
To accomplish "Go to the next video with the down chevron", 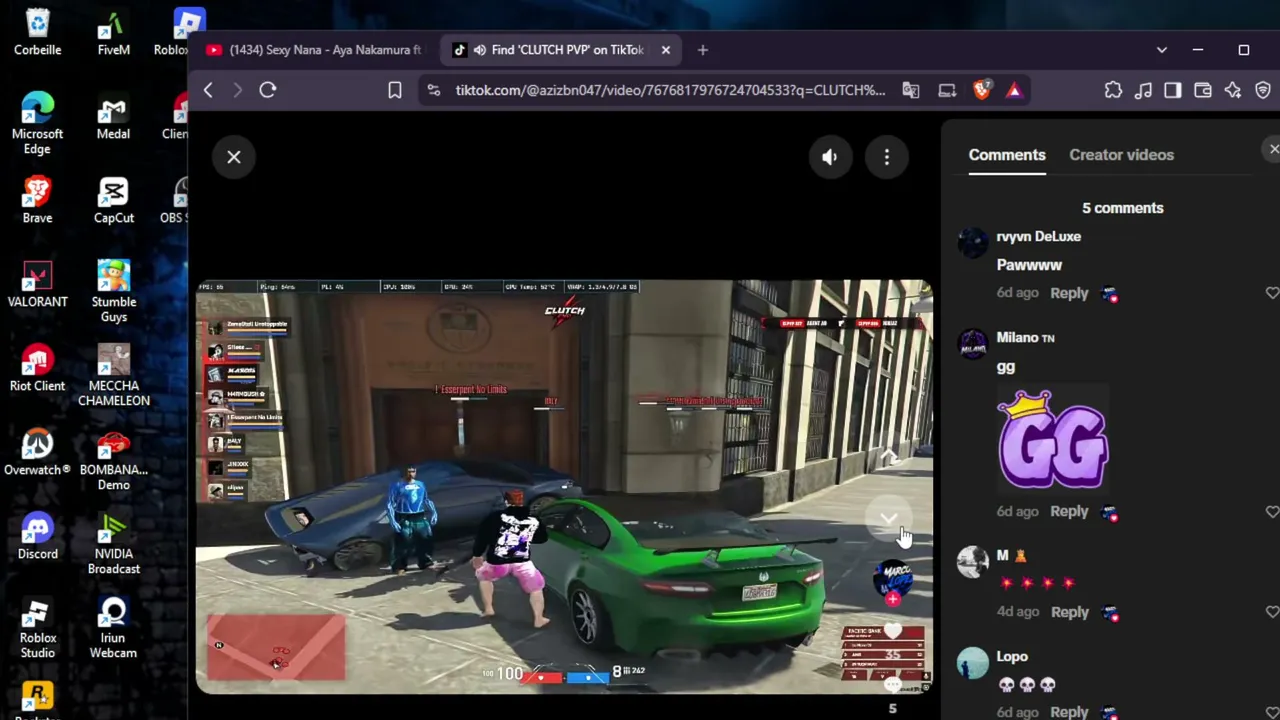I will click(888, 518).
